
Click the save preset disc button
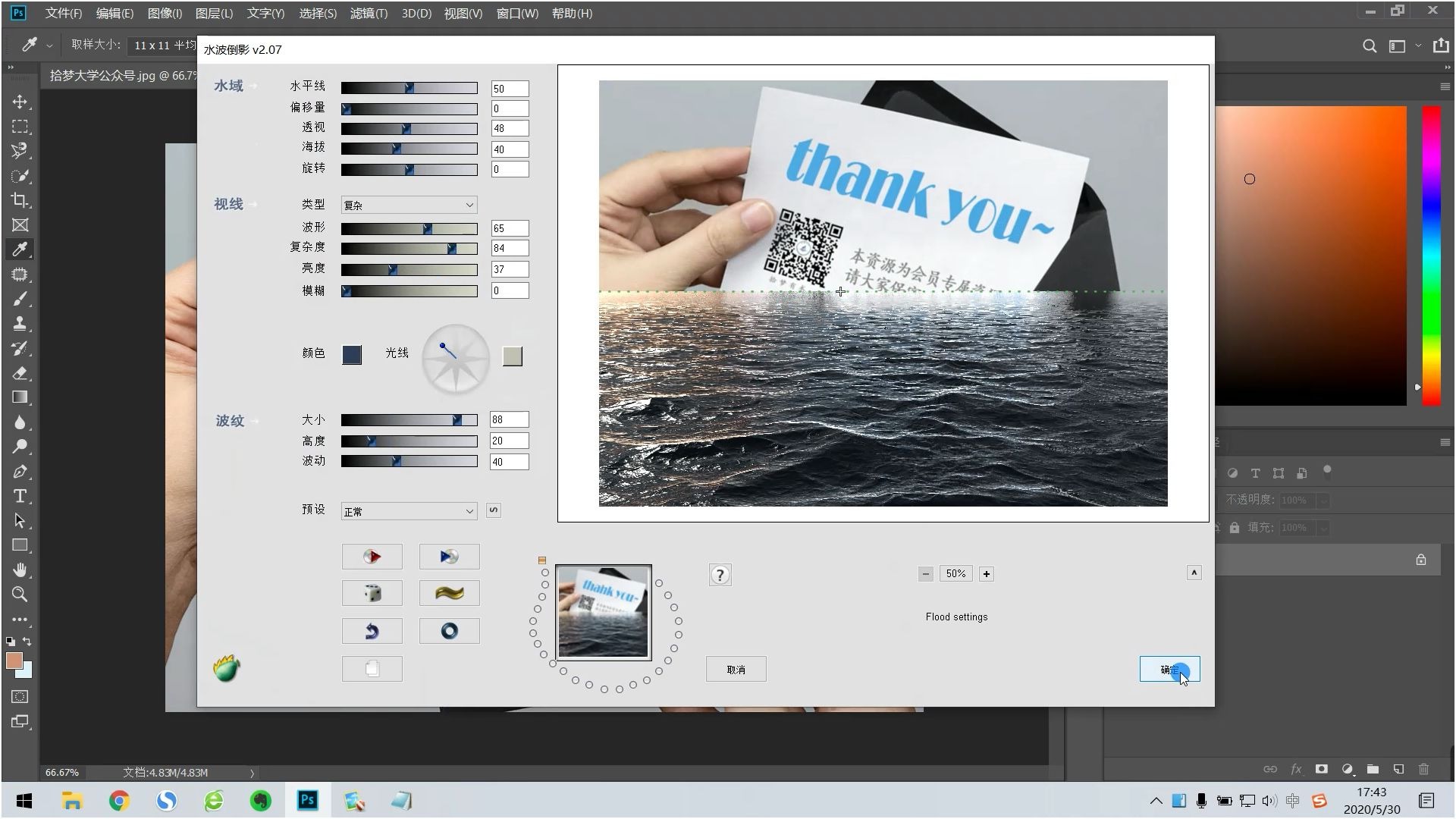[449, 557]
